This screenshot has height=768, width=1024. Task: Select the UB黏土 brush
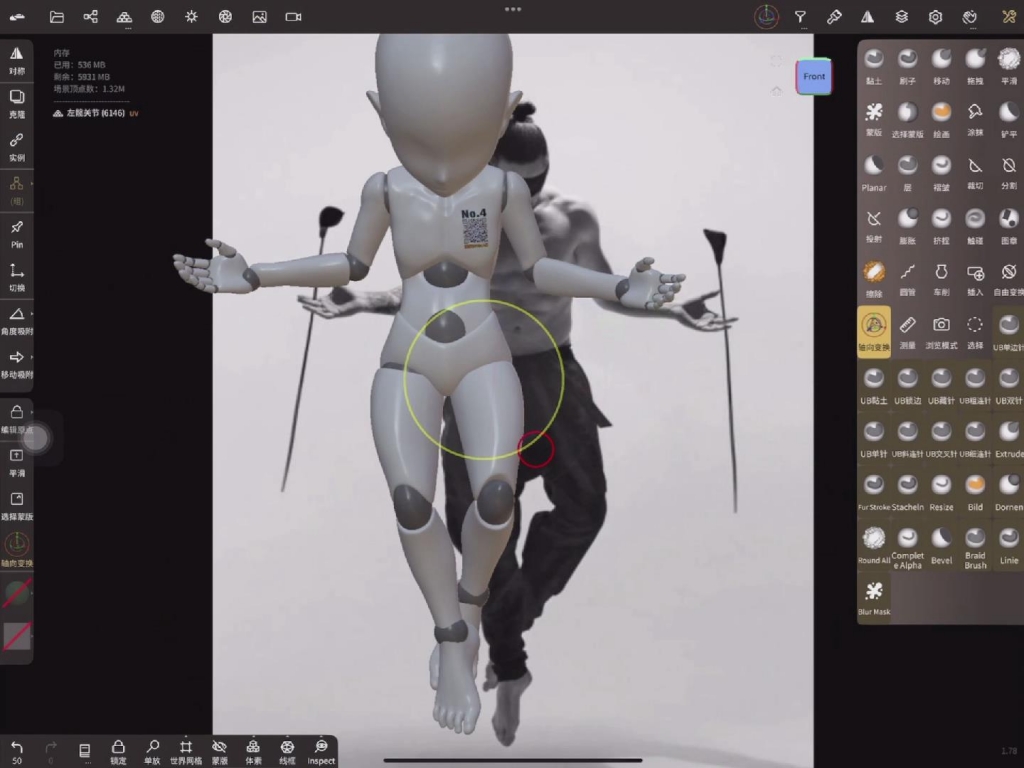(874, 386)
